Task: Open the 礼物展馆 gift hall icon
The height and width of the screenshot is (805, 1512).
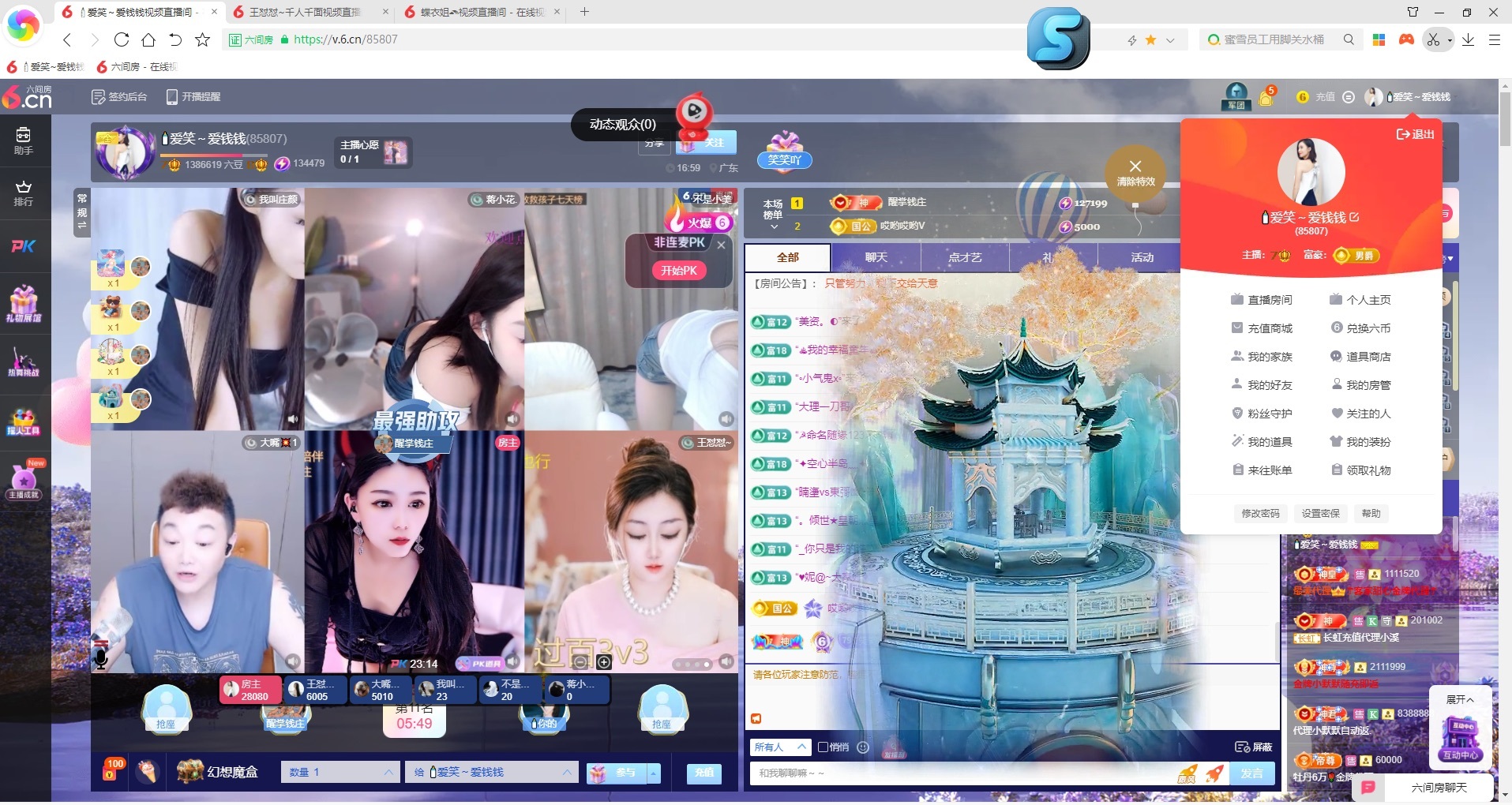Action: (24, 304)
